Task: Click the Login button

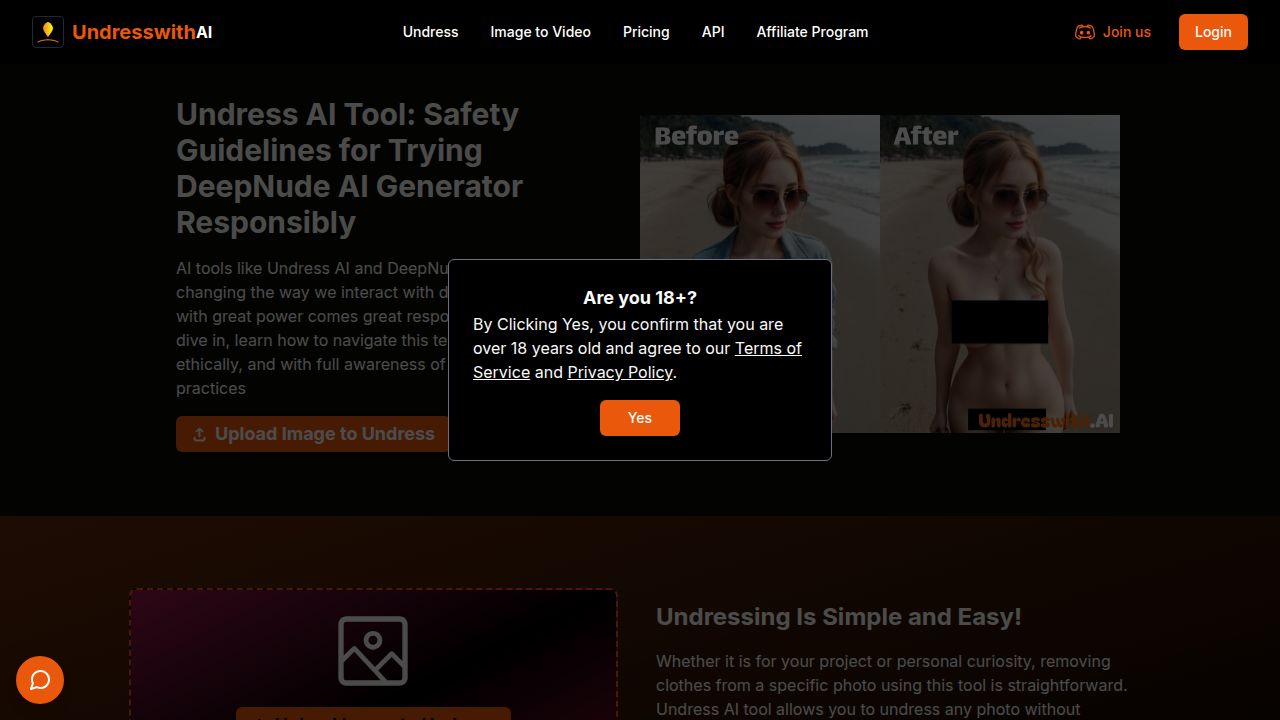Action: coord(1213,32)
